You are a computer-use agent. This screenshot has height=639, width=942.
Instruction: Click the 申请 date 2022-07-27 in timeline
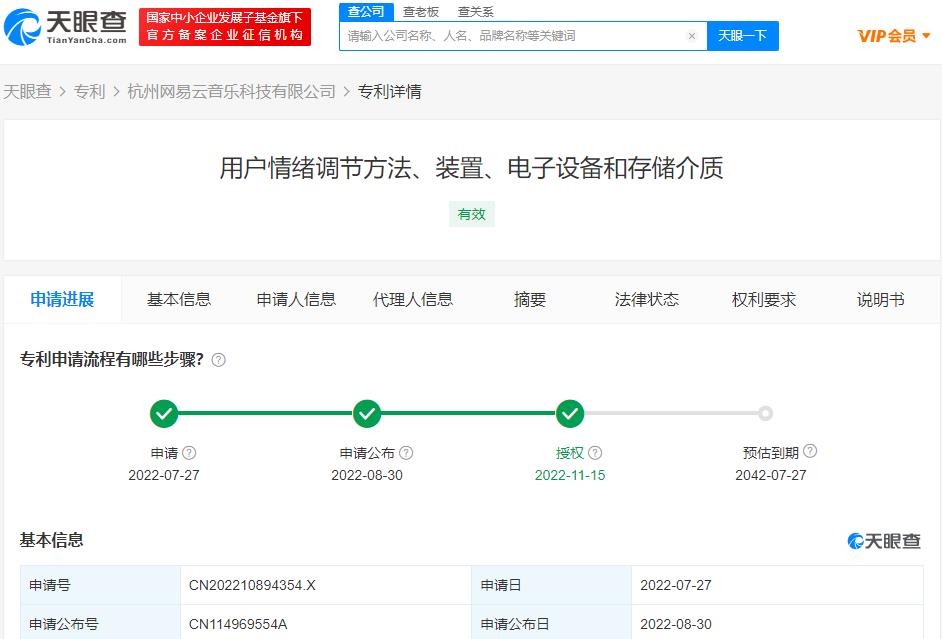[164, 475]
